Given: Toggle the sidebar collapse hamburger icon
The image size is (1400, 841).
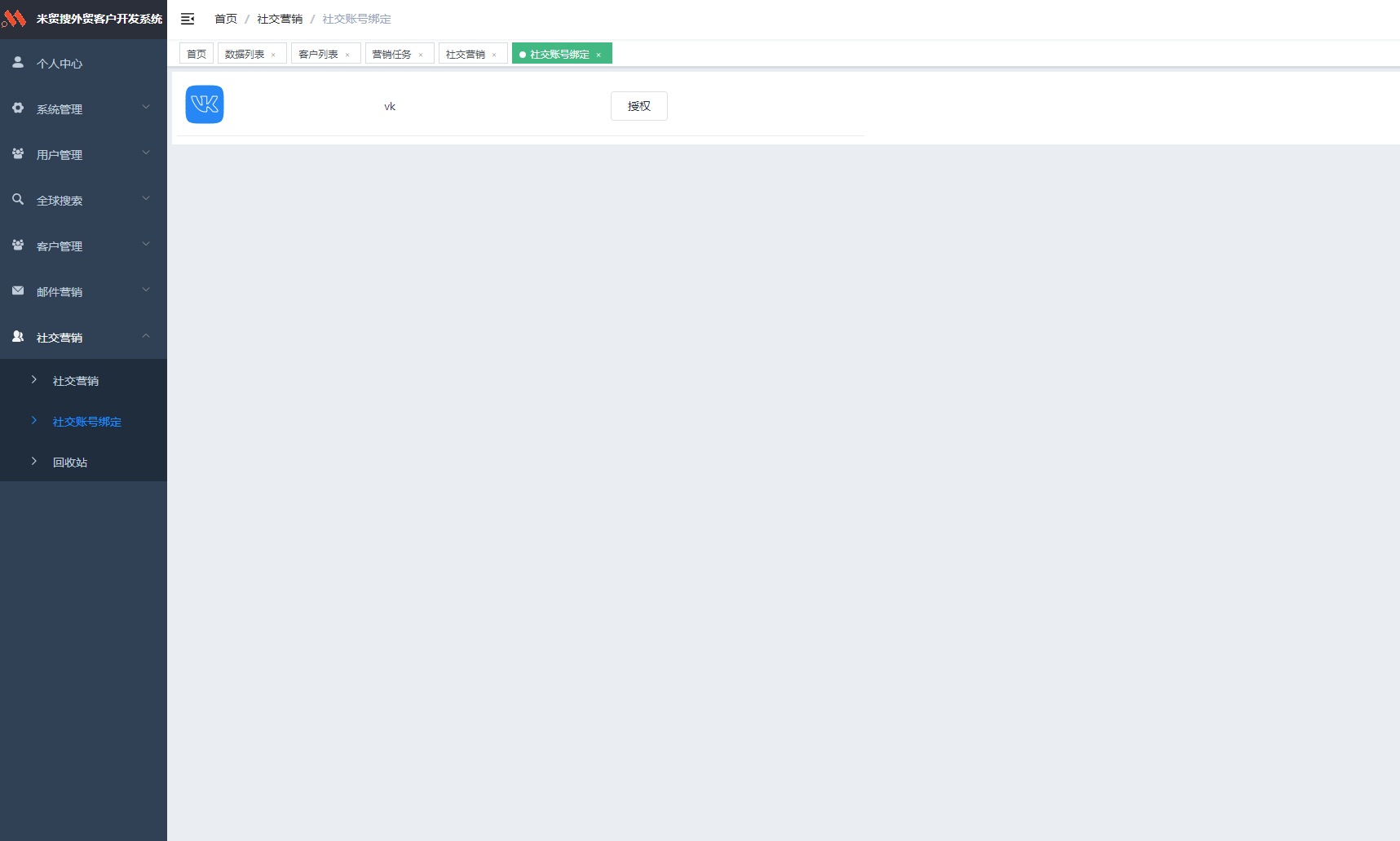Looking at the screenshot, I should click(188, 19).
